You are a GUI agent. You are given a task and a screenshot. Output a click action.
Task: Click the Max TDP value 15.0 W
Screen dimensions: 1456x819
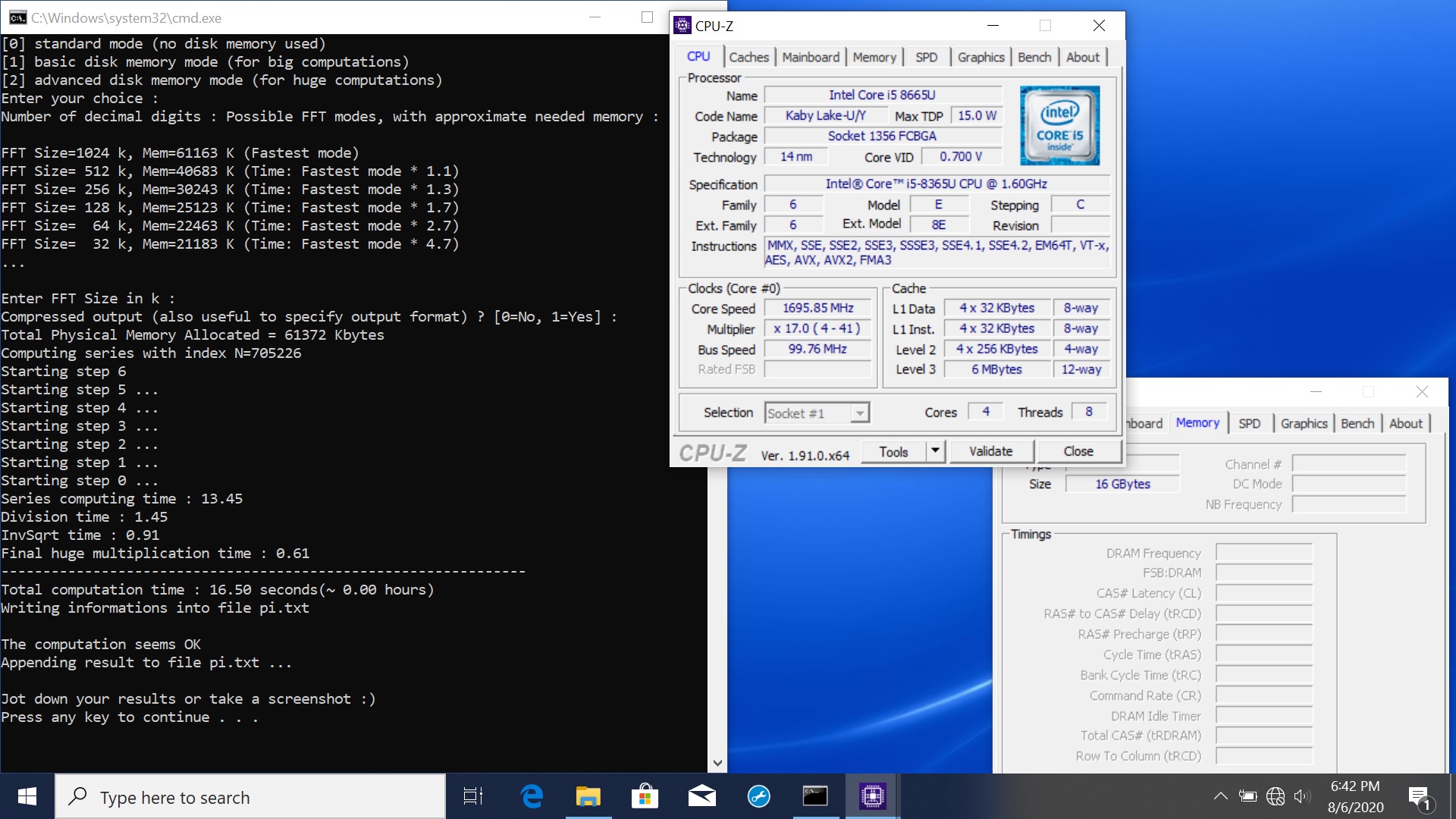tap(977, 116)
